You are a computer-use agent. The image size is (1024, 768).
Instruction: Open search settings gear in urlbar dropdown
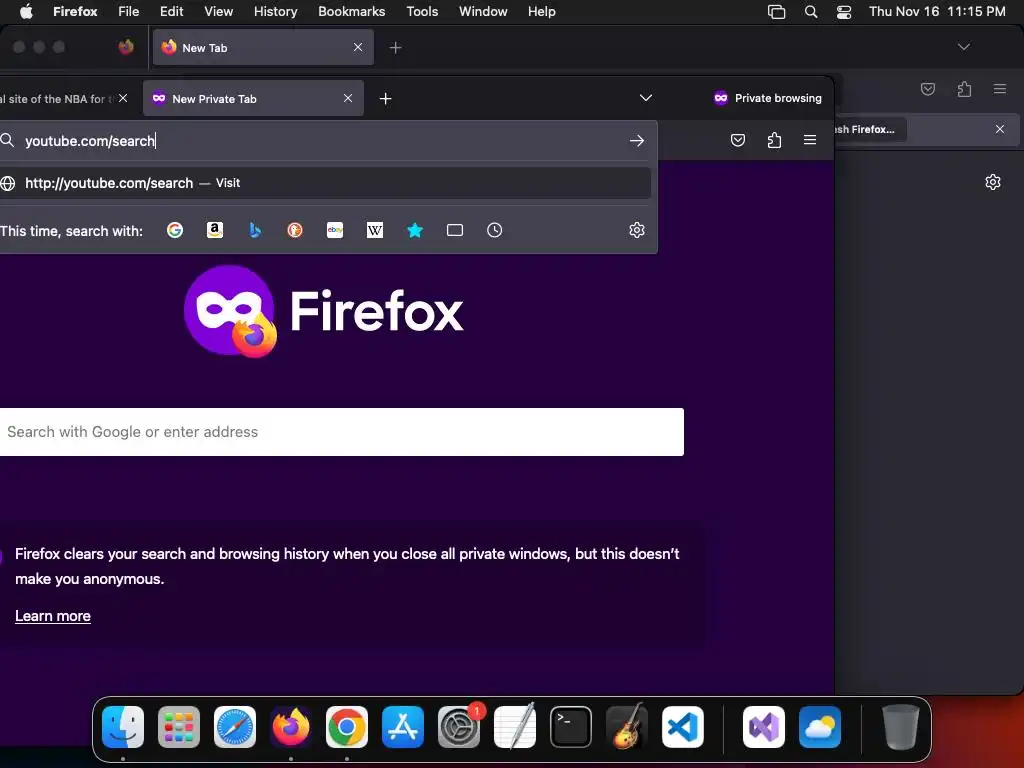[637, 230]
